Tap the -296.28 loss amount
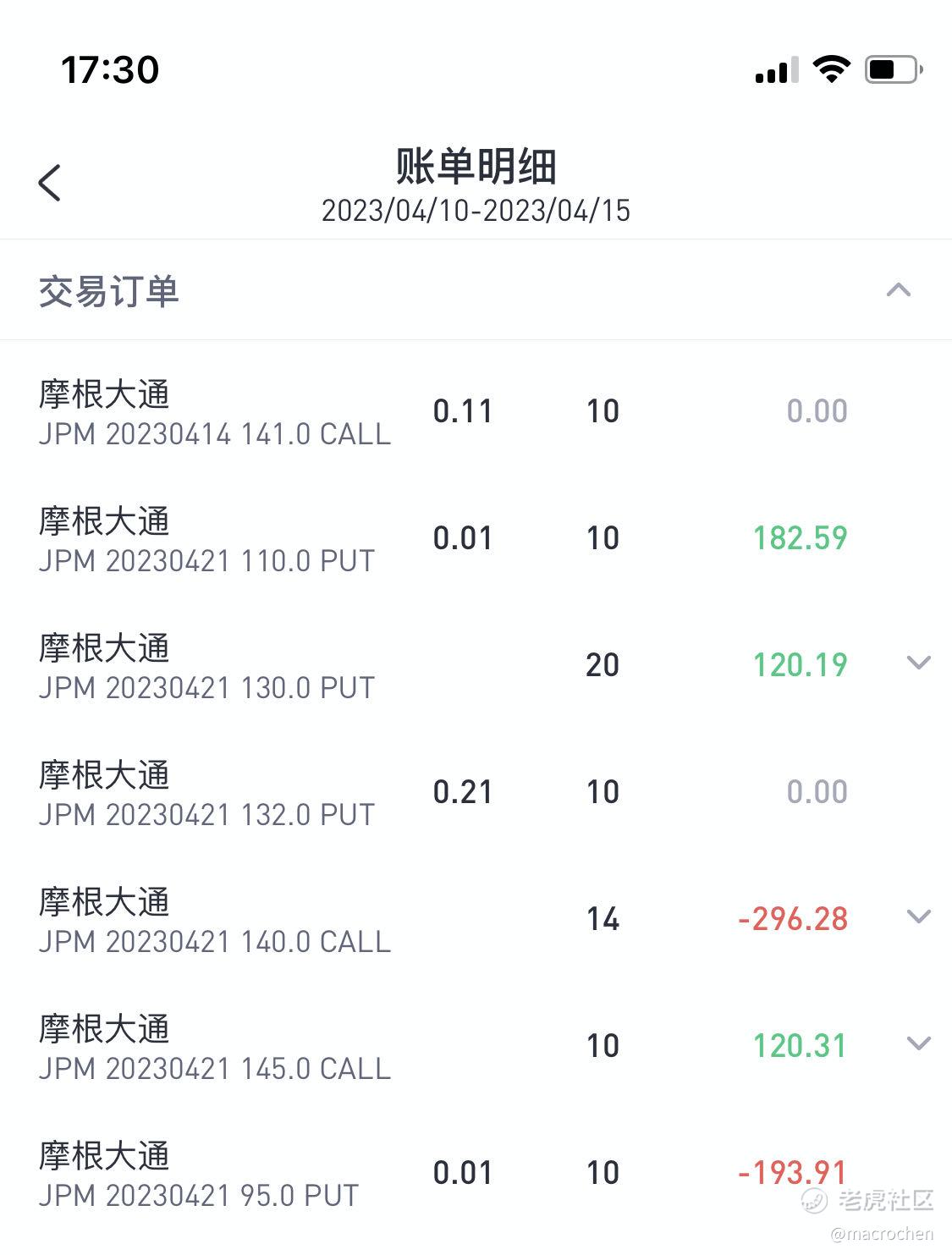The image size is (952, 1255). (x=792, y=919)
